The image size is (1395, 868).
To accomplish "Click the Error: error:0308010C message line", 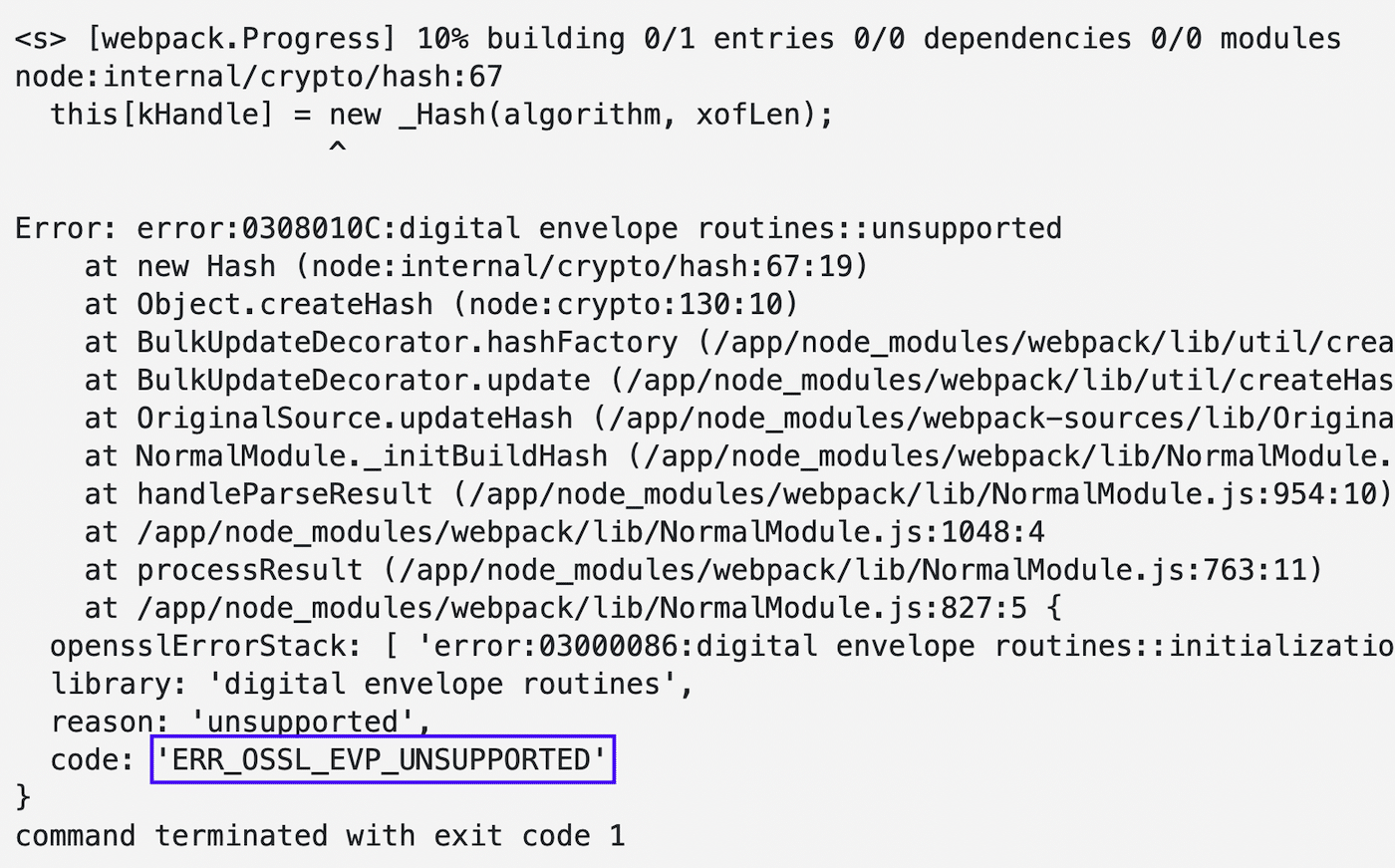I will pyautogui.click(x=538, y=228).
